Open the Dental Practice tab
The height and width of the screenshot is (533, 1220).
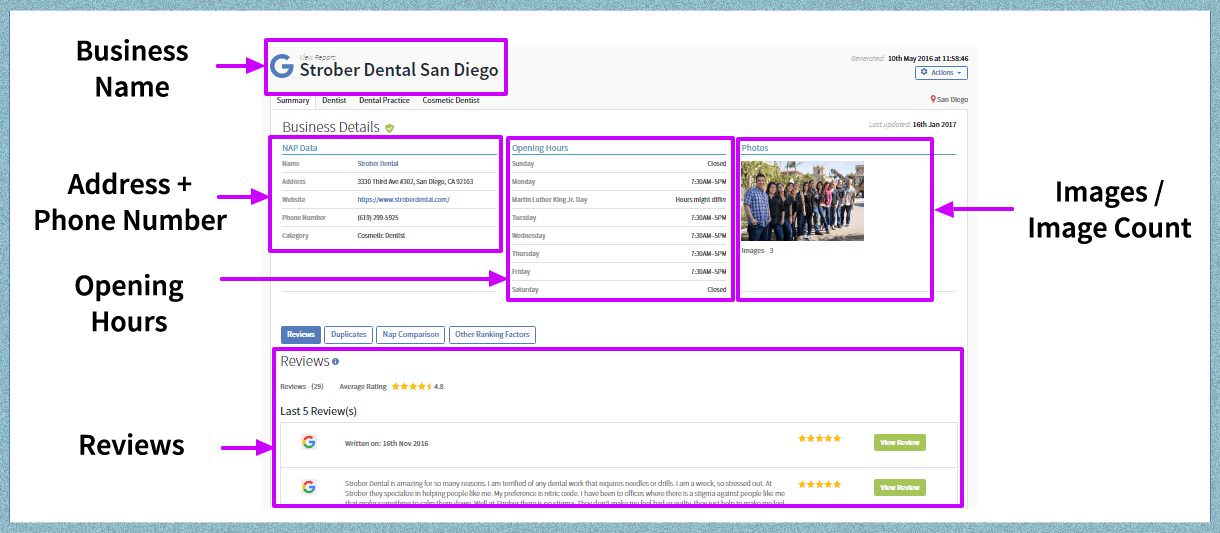(384, 100)
